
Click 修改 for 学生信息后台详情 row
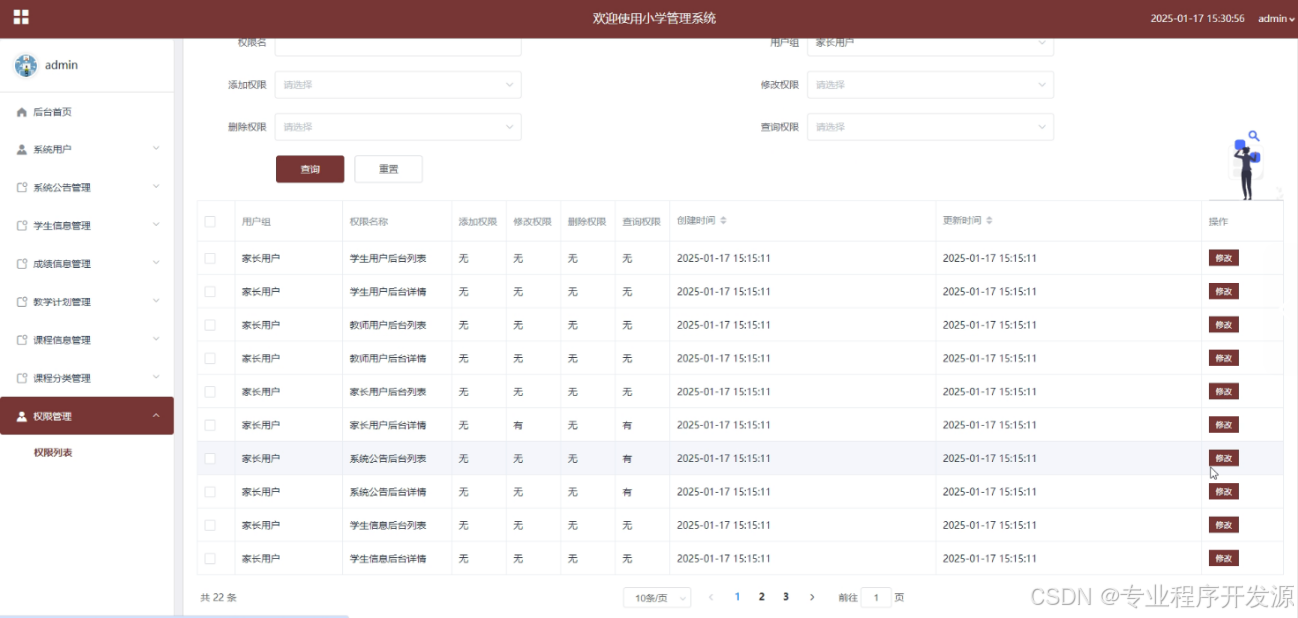pyautogui.click(x=1224, y=558)
